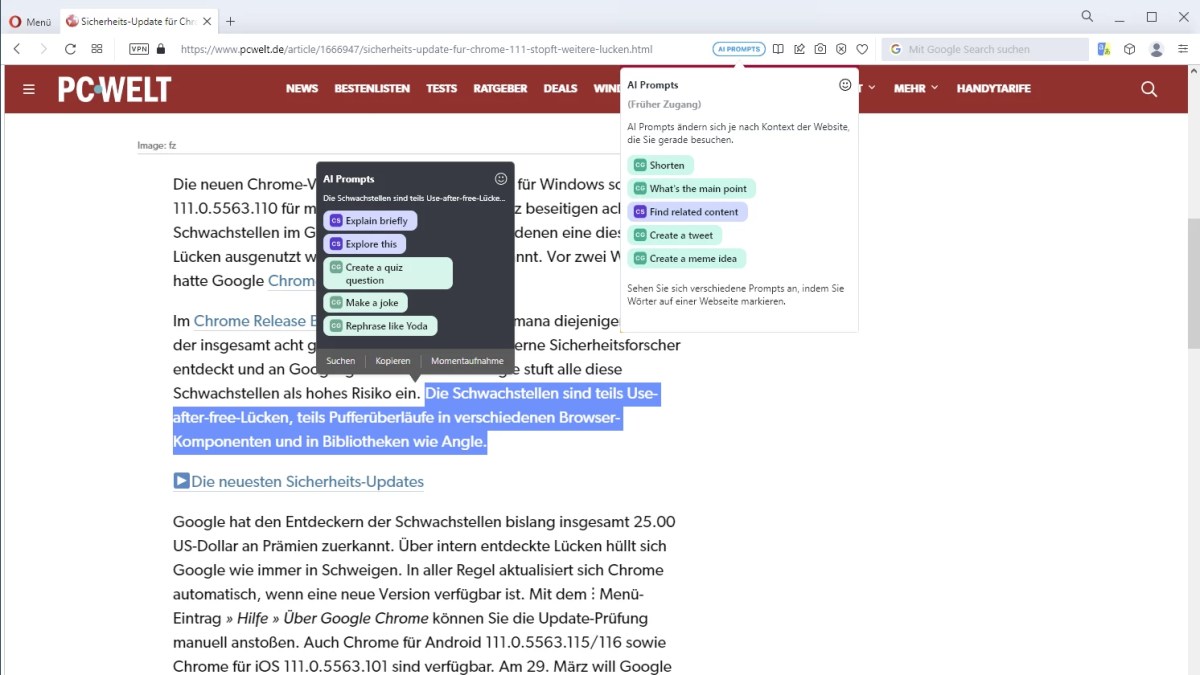Image resolution: width=1200 pixels, height=675 pixels.
Task: Close the Sicherheits-Update tab
Action: [206, 21]
